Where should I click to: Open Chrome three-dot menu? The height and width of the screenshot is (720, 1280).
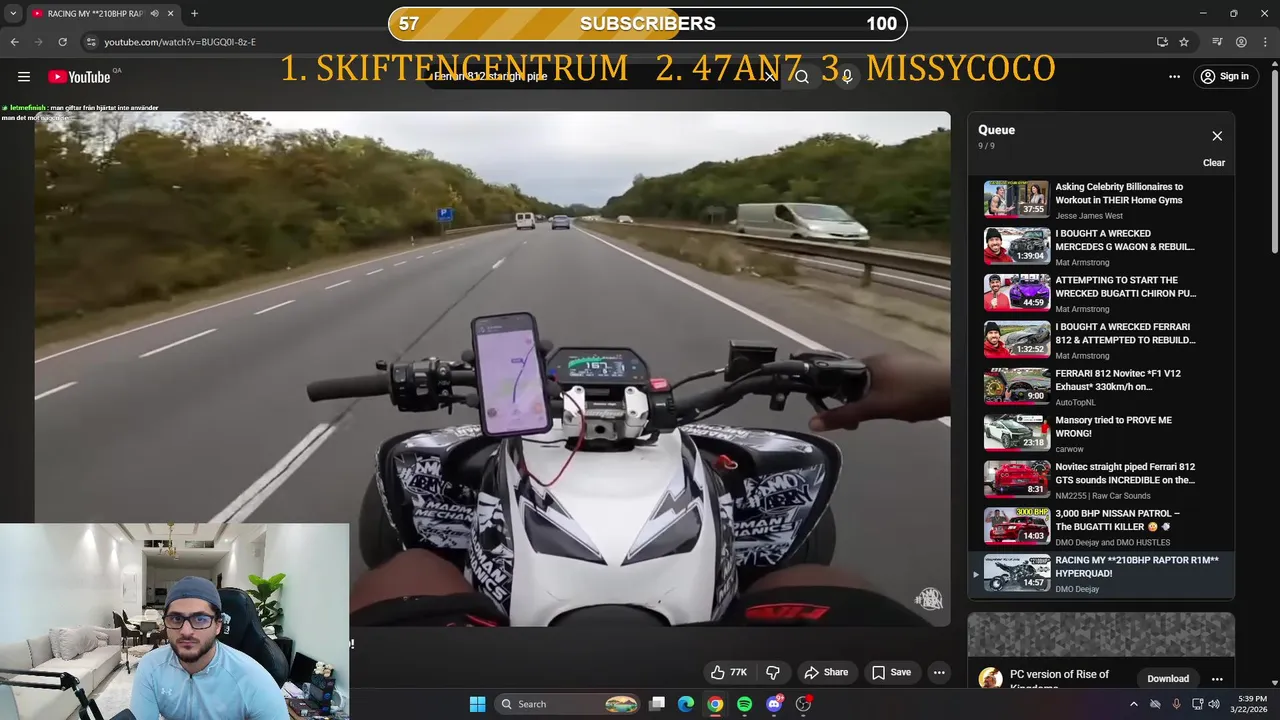coord(1265,42)
